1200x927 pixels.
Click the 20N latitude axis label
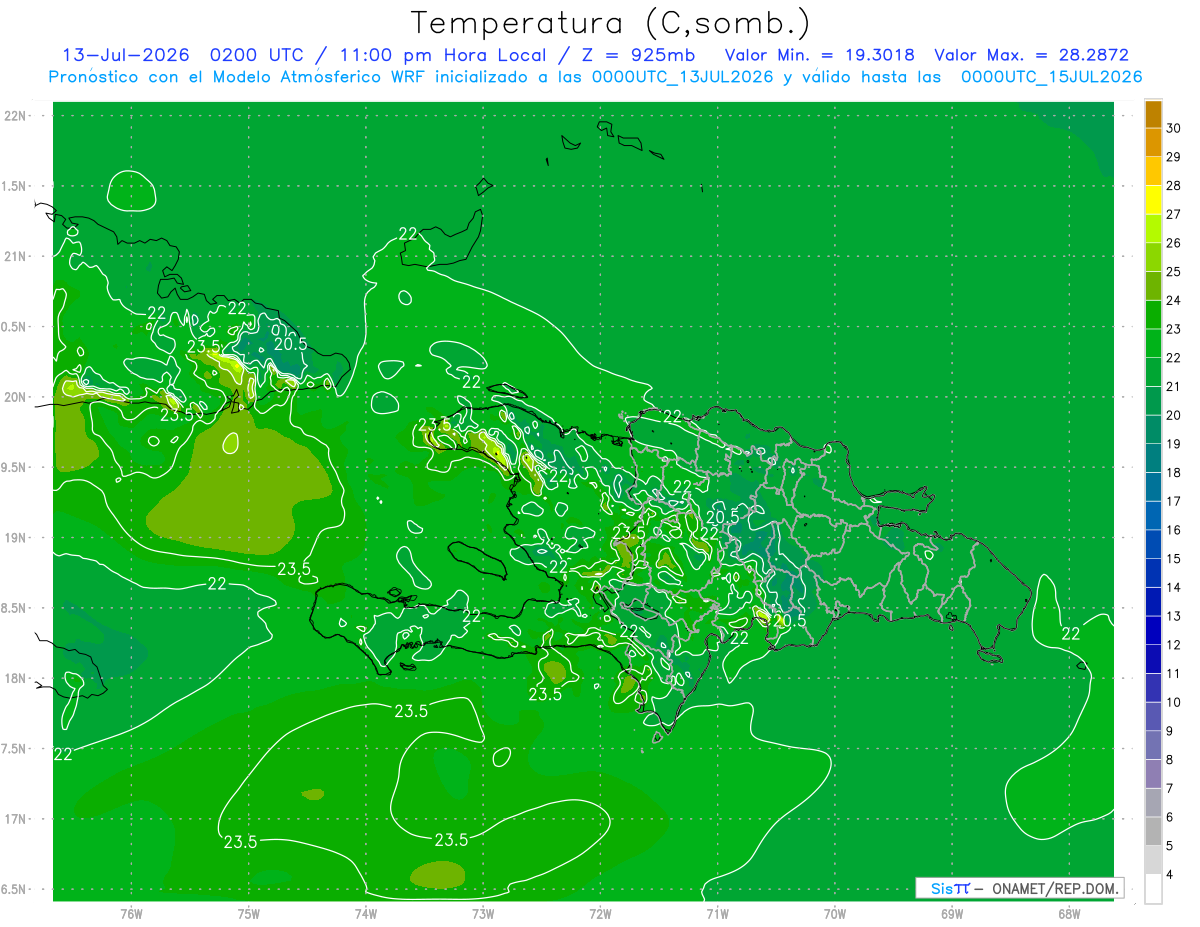coord(16,397)
